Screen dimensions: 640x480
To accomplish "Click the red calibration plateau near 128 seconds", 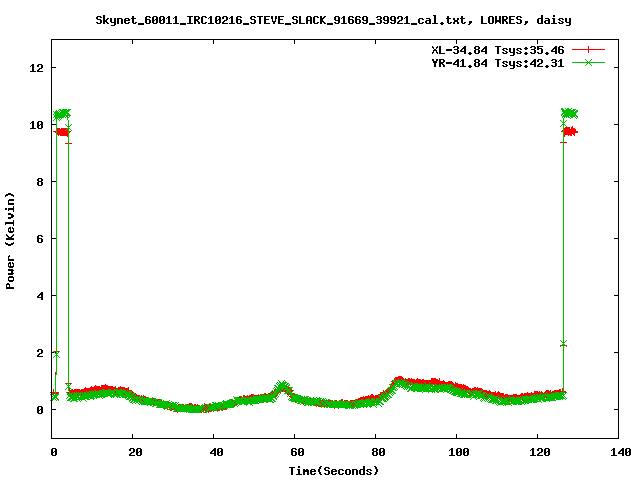I will click(x=570, y=131).
